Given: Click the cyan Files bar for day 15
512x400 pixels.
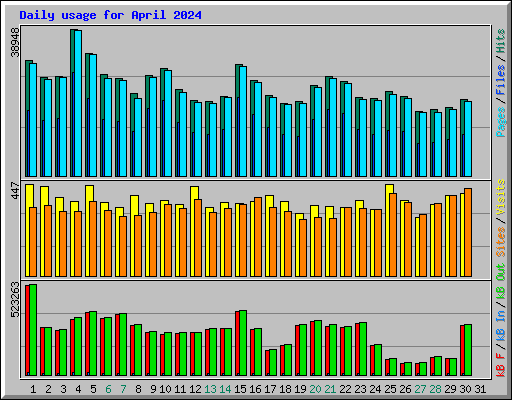Looking at the screenshot, I should [243, 121].
